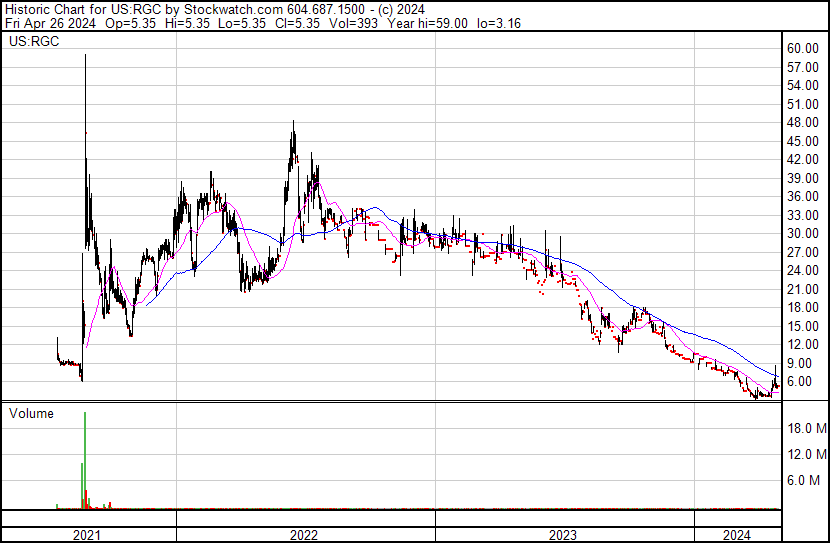Click the Vol=393 volume value

pos(354,23)
